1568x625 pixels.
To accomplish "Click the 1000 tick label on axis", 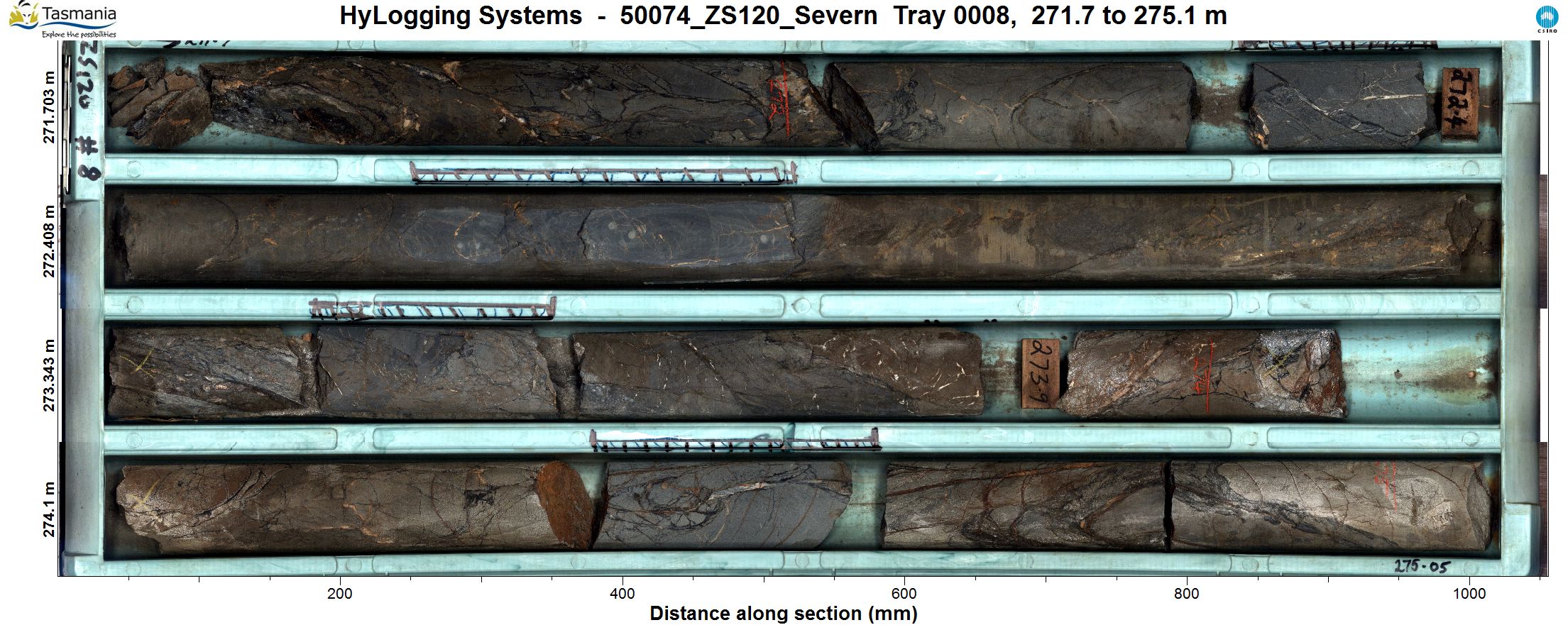I will click(1469, 594).
